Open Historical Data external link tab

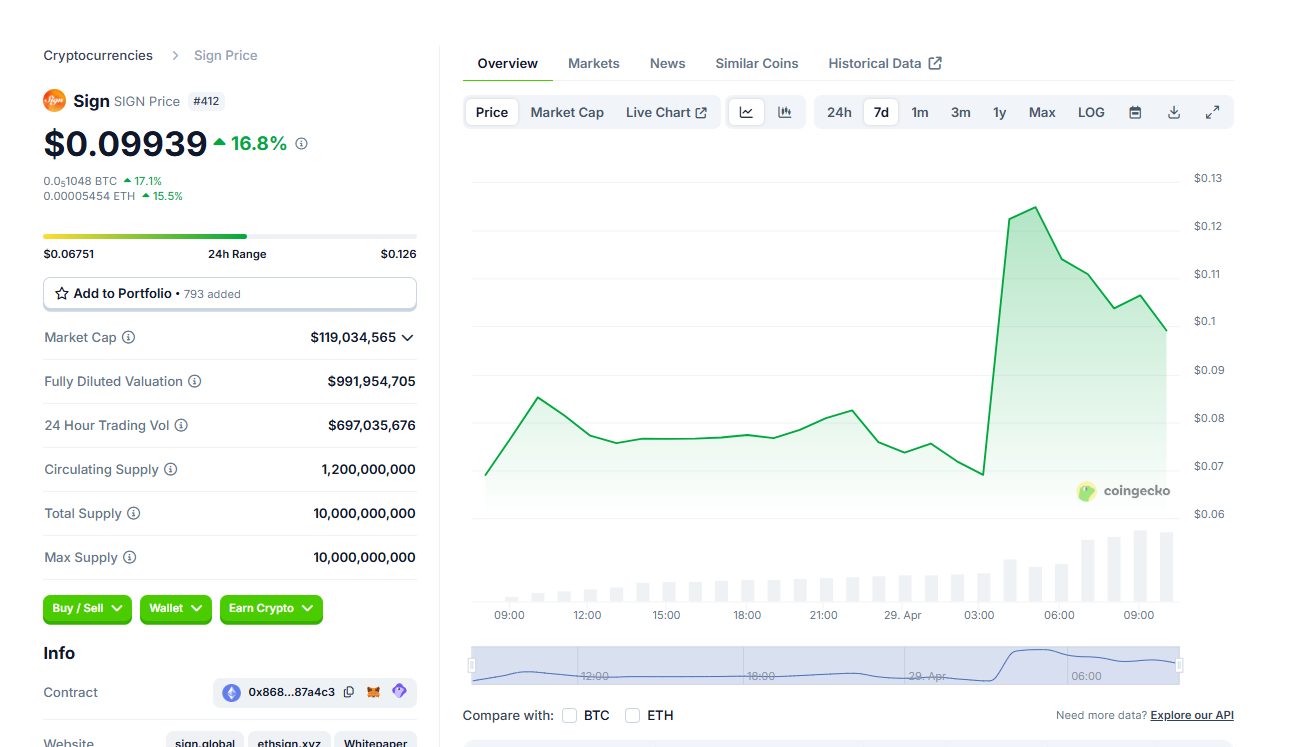(x=885, y=63)
